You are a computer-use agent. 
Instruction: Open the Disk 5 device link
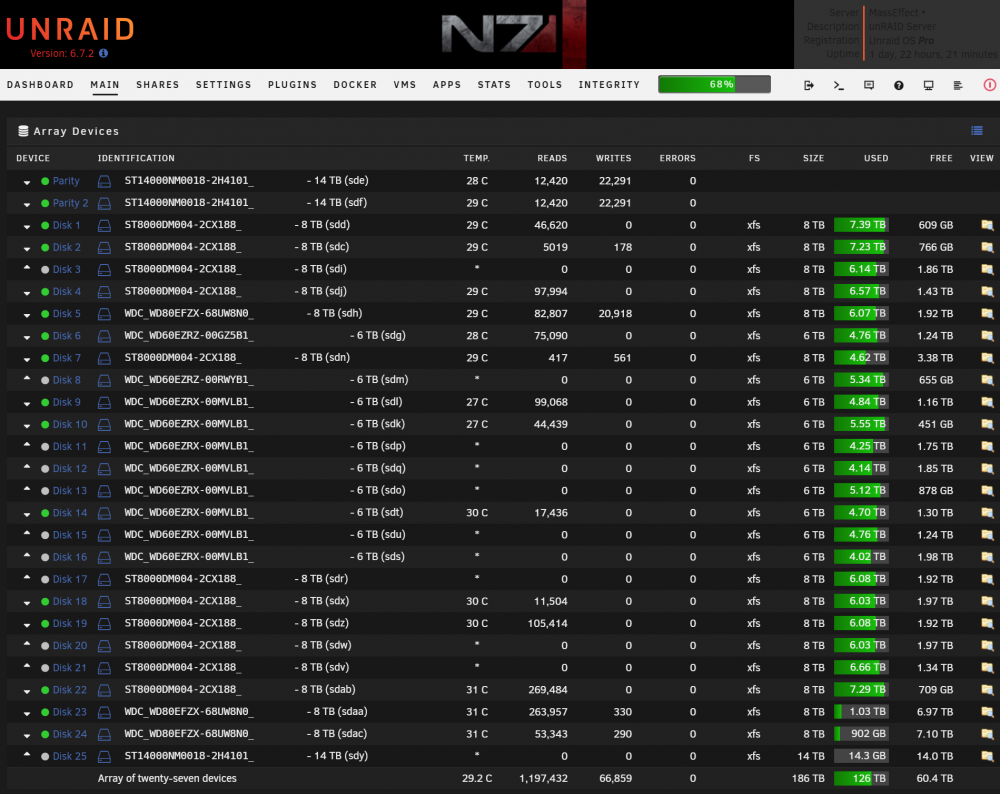click(x=67, y=314)
